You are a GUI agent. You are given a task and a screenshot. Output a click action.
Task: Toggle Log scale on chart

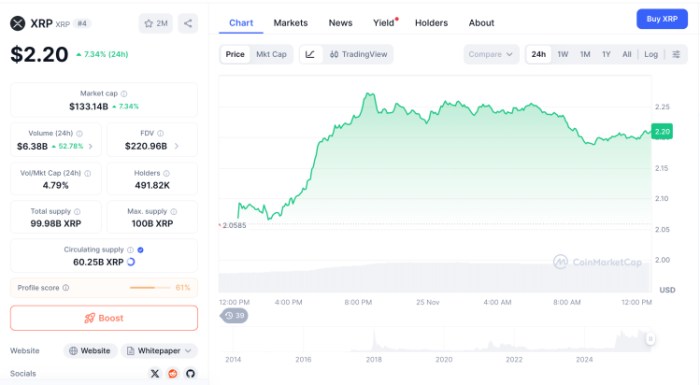point(651,54)
